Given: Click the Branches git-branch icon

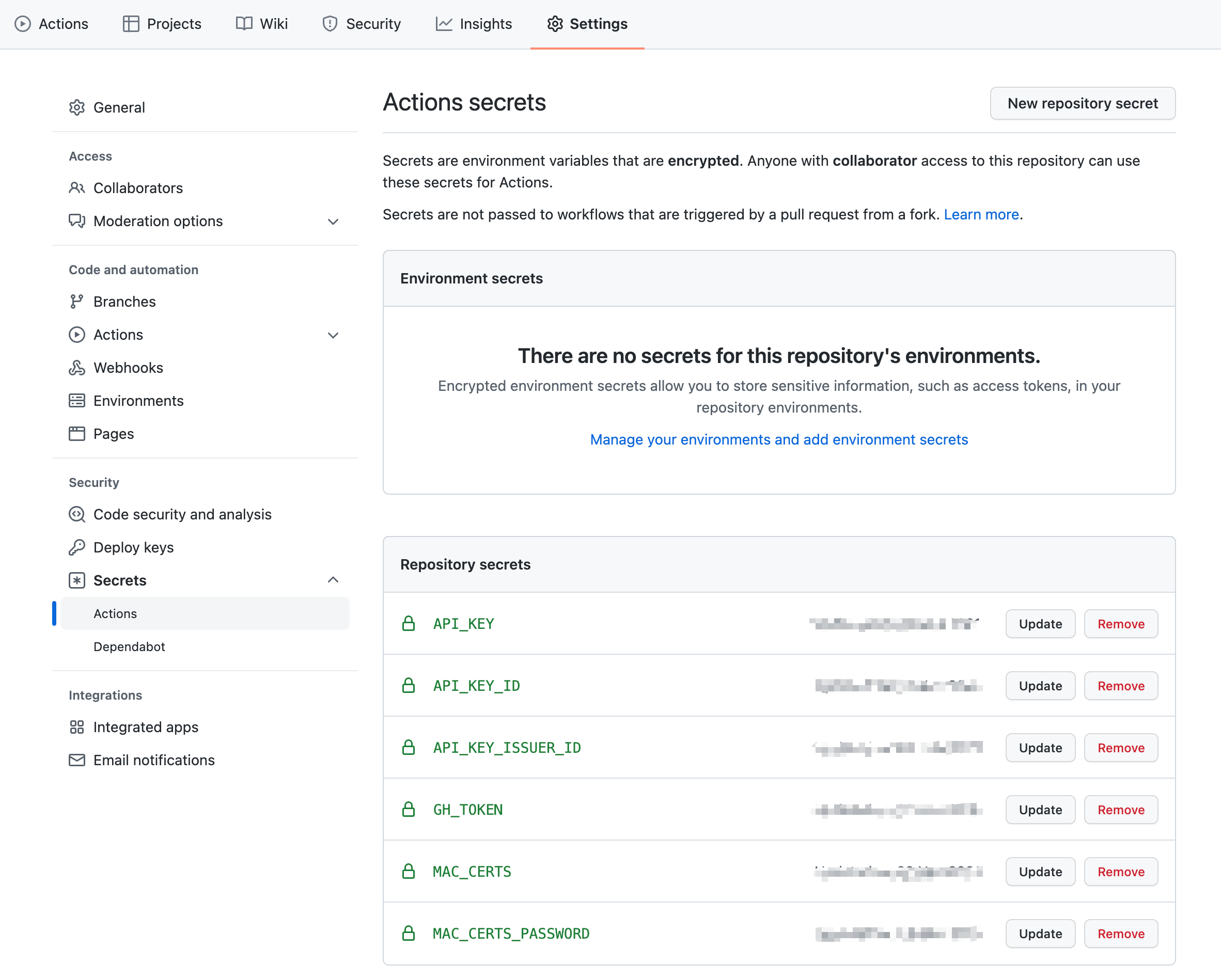Looking at the screenshot, I should (77, 302).
